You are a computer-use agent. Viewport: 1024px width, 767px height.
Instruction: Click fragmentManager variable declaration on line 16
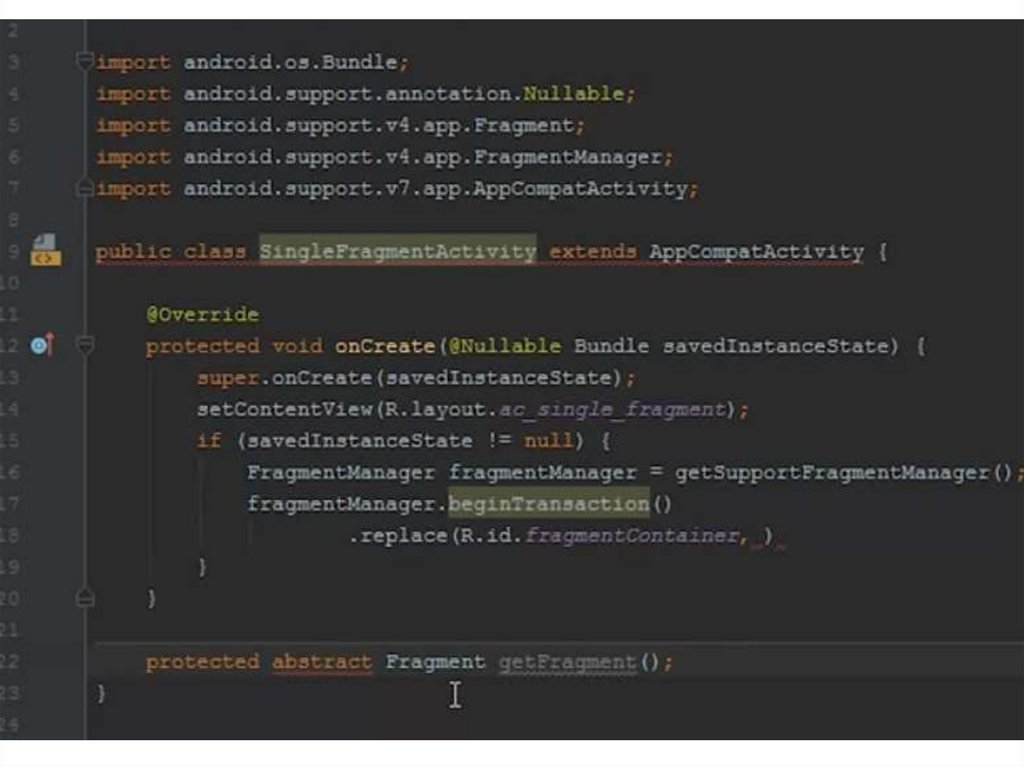point(542,472)
